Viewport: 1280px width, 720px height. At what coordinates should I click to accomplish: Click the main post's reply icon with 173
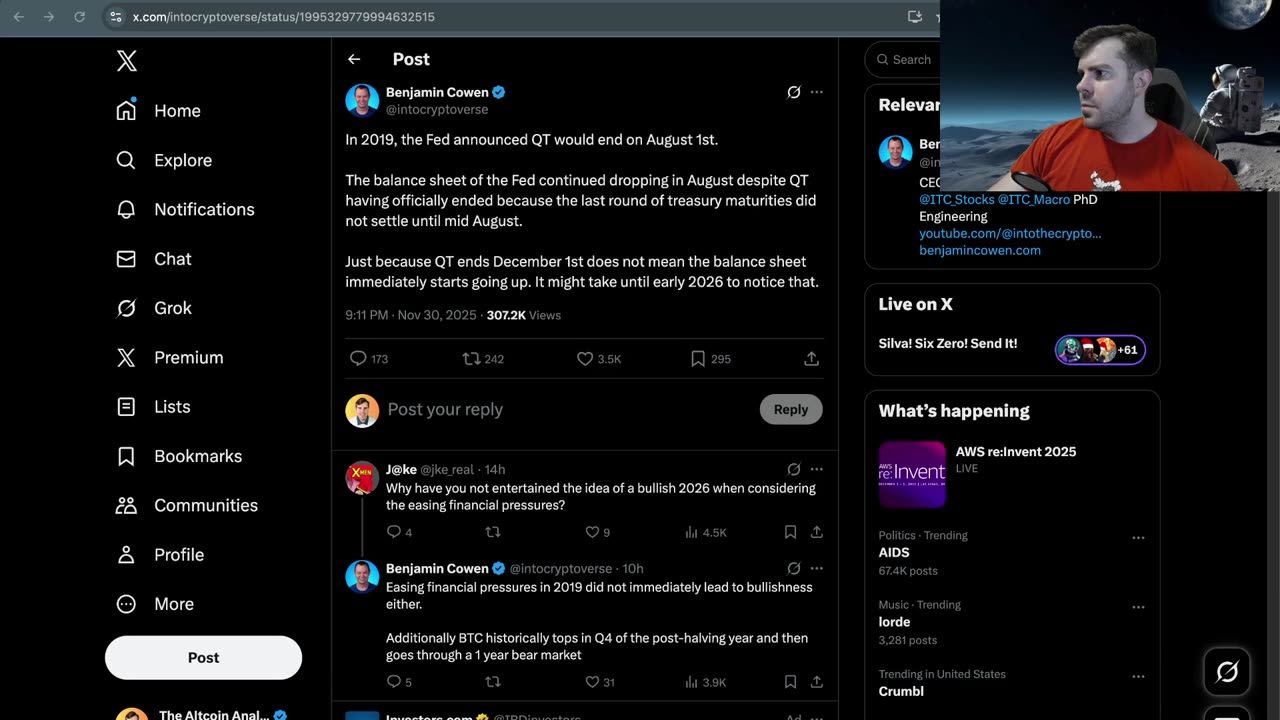[358, 358]
